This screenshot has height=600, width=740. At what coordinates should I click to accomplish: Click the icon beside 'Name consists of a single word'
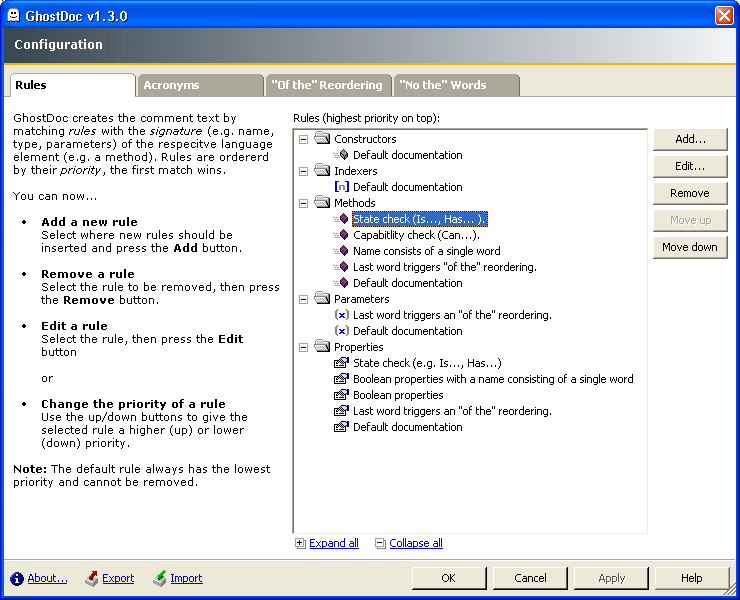tap(341, 251)
